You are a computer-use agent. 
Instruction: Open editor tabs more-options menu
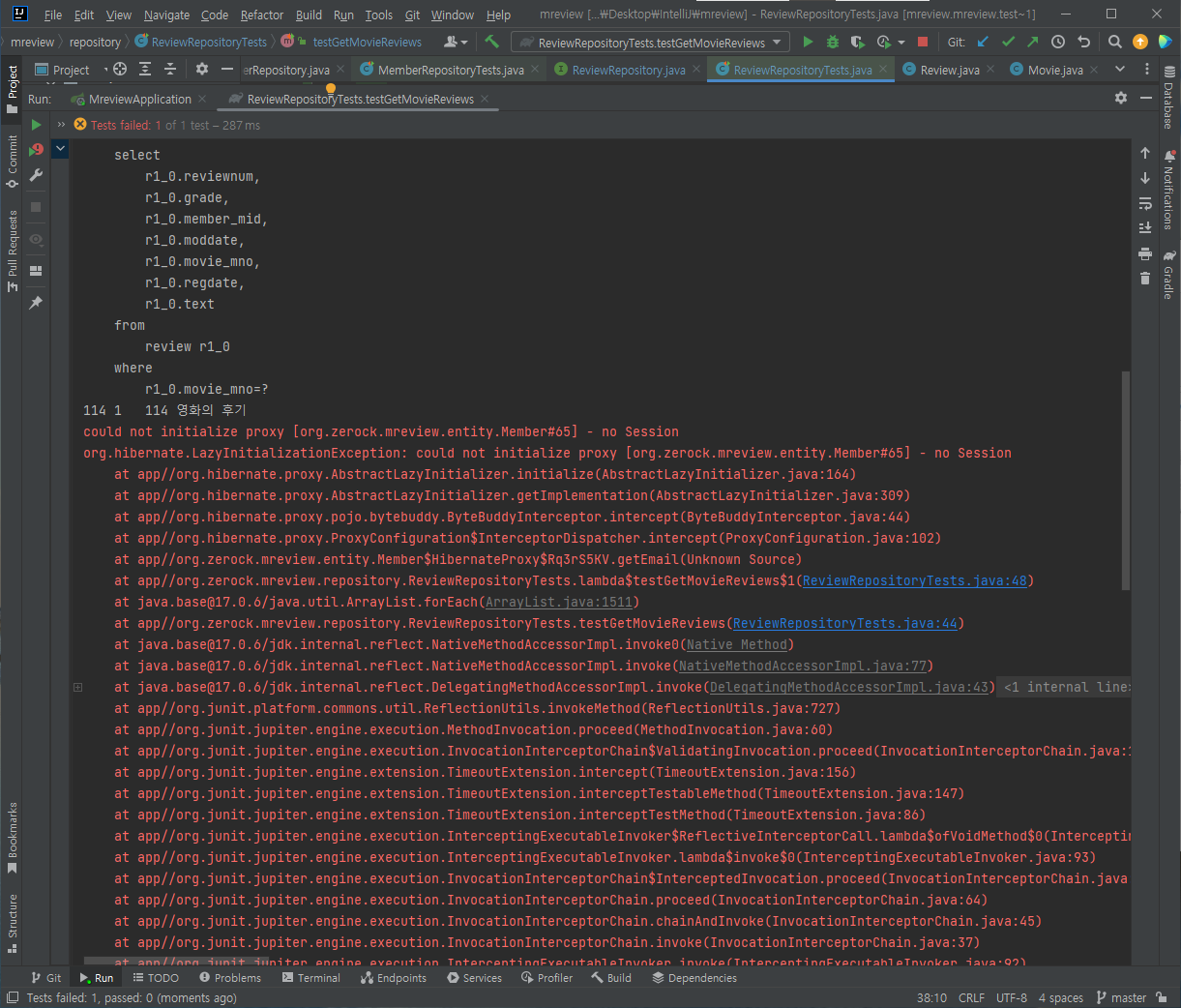point(1147,69)
